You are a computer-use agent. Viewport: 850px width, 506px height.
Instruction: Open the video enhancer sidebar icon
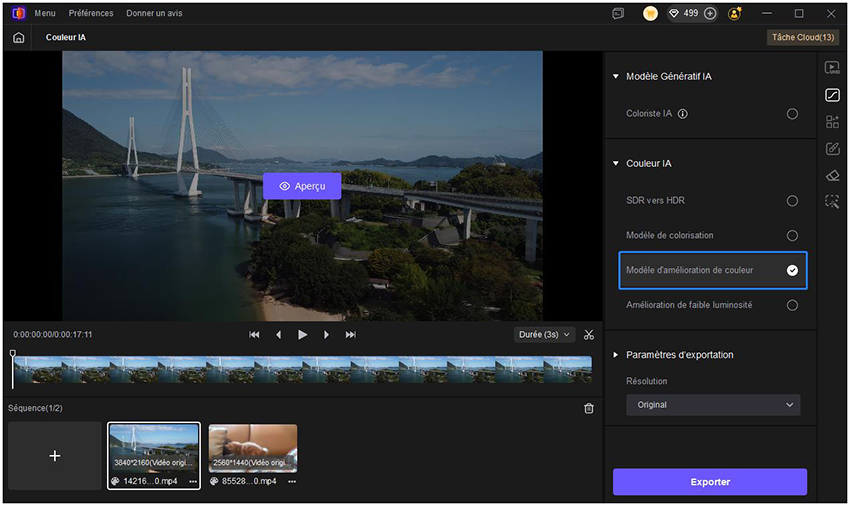[x=832, y=68]
